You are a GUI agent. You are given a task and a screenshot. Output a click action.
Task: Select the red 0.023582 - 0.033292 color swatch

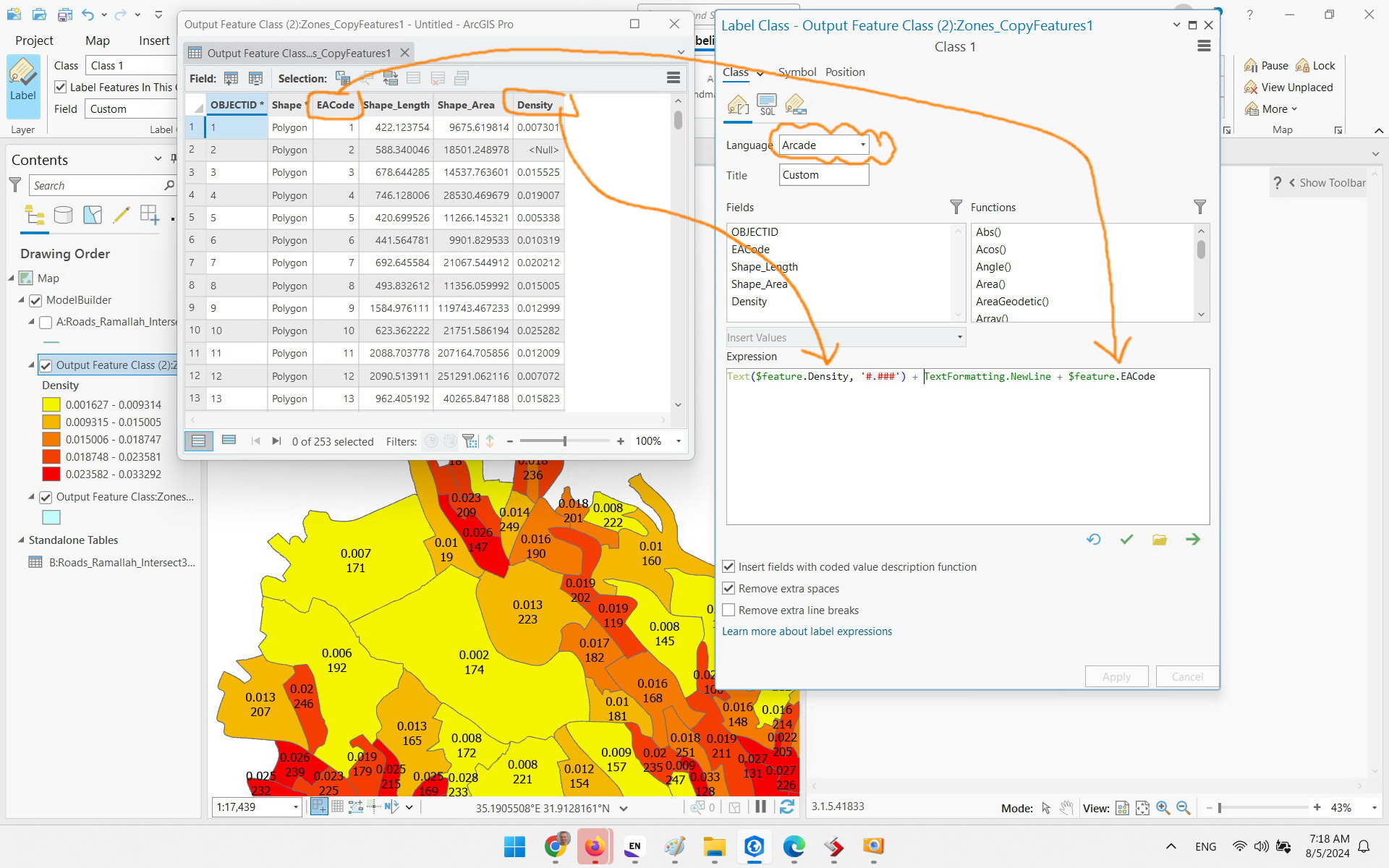(x=51, y=474)
